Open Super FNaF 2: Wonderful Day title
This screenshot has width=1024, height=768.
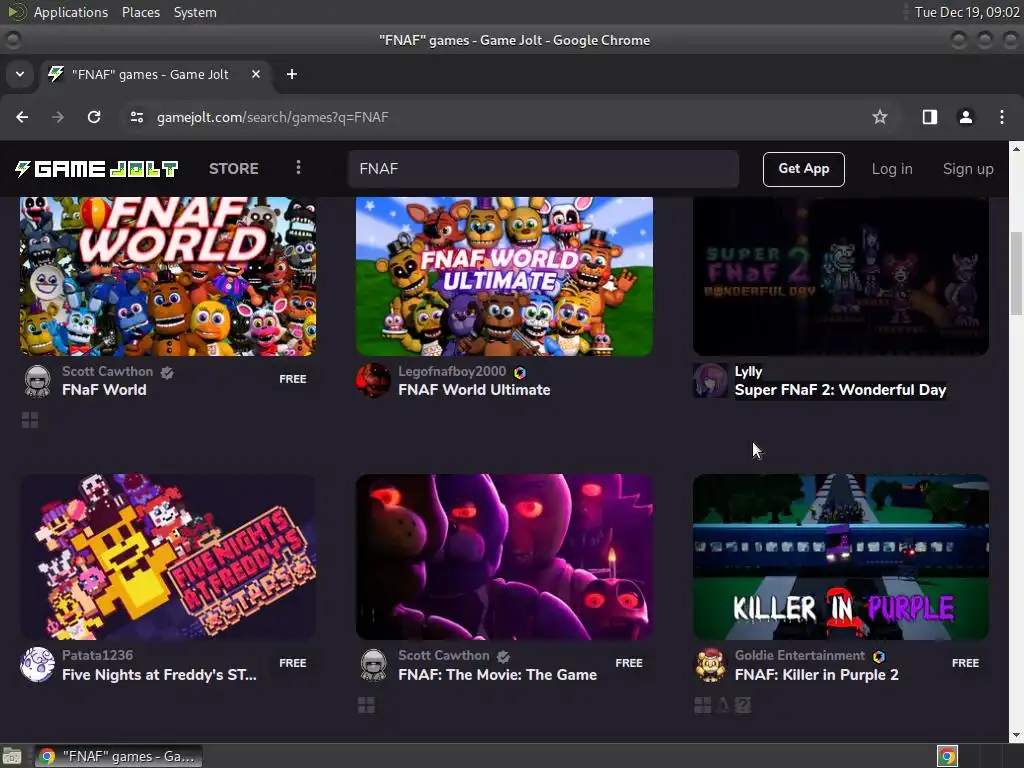pos(840,390)
